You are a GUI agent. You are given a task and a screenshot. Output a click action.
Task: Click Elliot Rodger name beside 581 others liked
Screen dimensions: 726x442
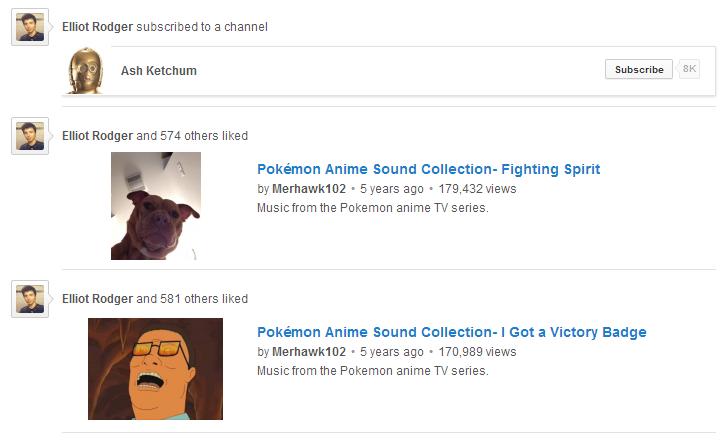(97, 299)
